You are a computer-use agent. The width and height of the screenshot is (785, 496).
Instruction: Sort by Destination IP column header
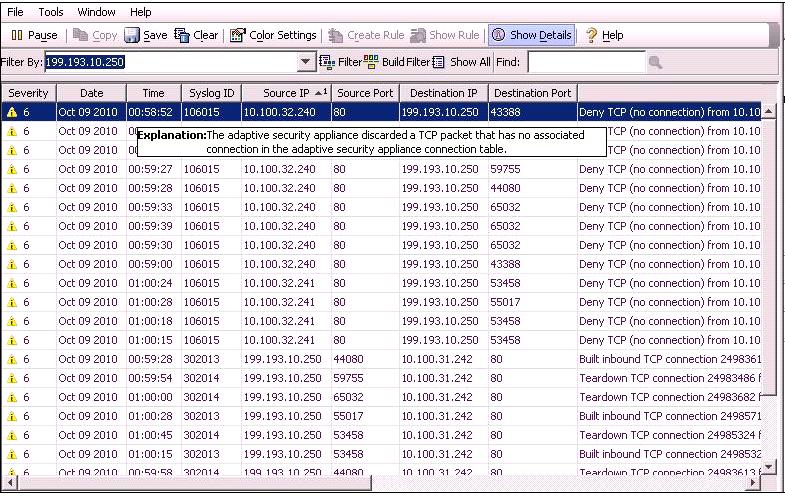point(444,93)
